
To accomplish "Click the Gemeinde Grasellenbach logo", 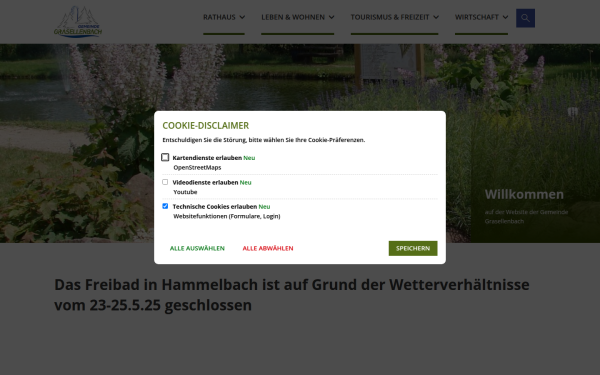I will click(x=78, y=21).
